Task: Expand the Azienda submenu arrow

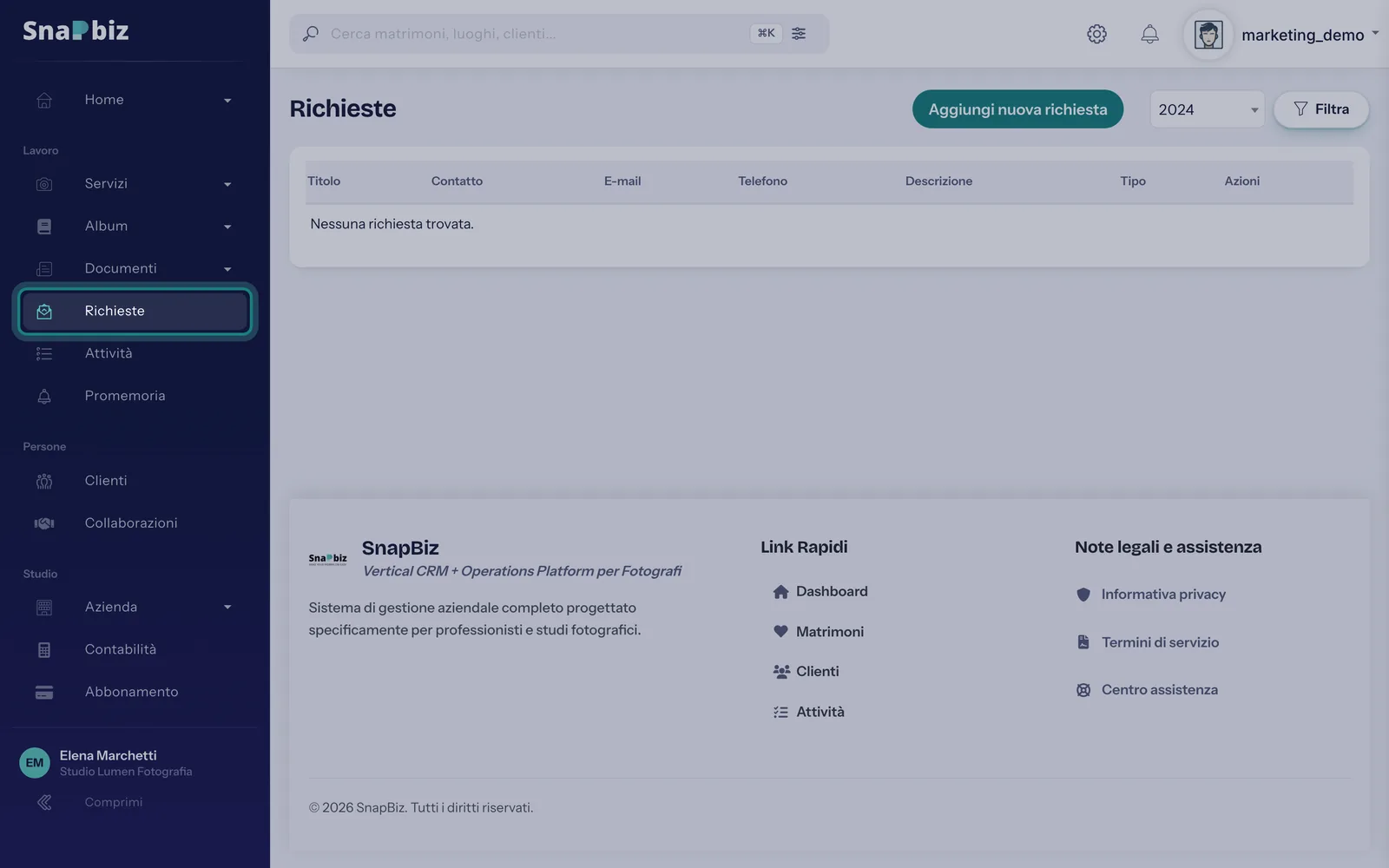Action: point(227,608)
